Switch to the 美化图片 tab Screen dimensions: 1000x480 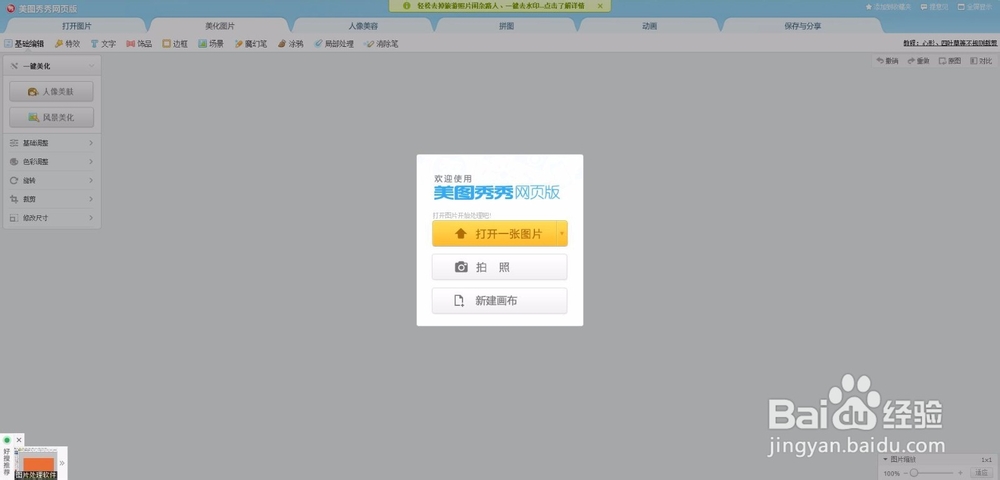point(220,26)
